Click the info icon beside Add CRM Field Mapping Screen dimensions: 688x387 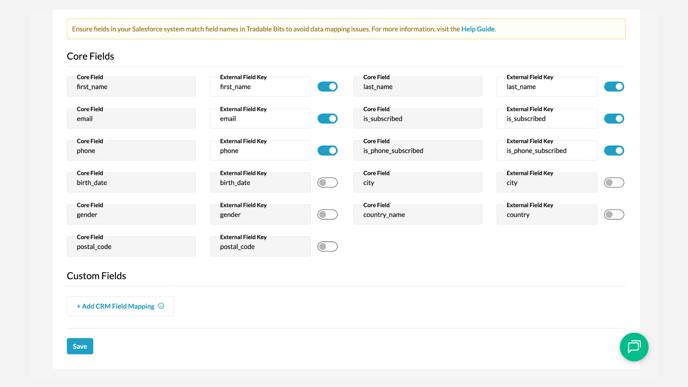pyautogui.click(x=161, y=306)
